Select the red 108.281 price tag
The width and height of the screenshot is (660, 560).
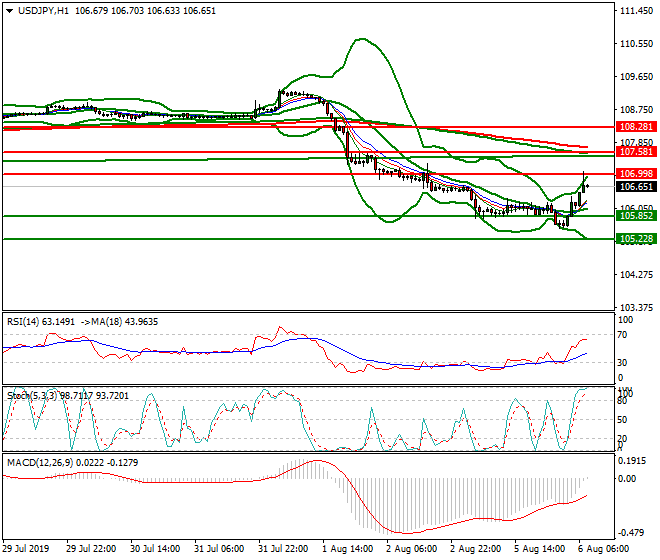tap(637, 128)
